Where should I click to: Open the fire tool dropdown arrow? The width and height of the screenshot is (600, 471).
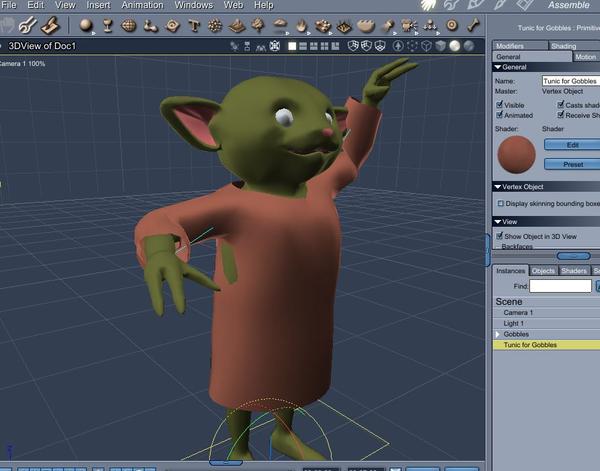pyautogui.click(x=309, y=33)
